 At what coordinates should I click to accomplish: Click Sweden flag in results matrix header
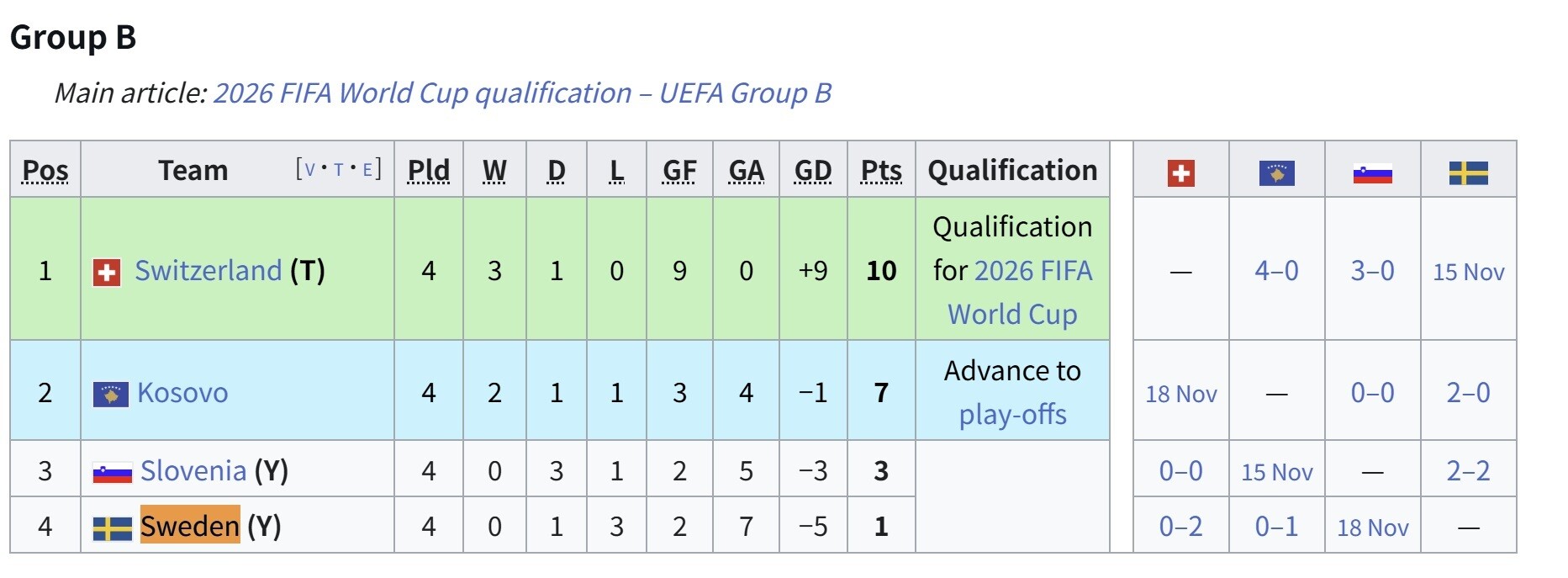coord(1468,173)
